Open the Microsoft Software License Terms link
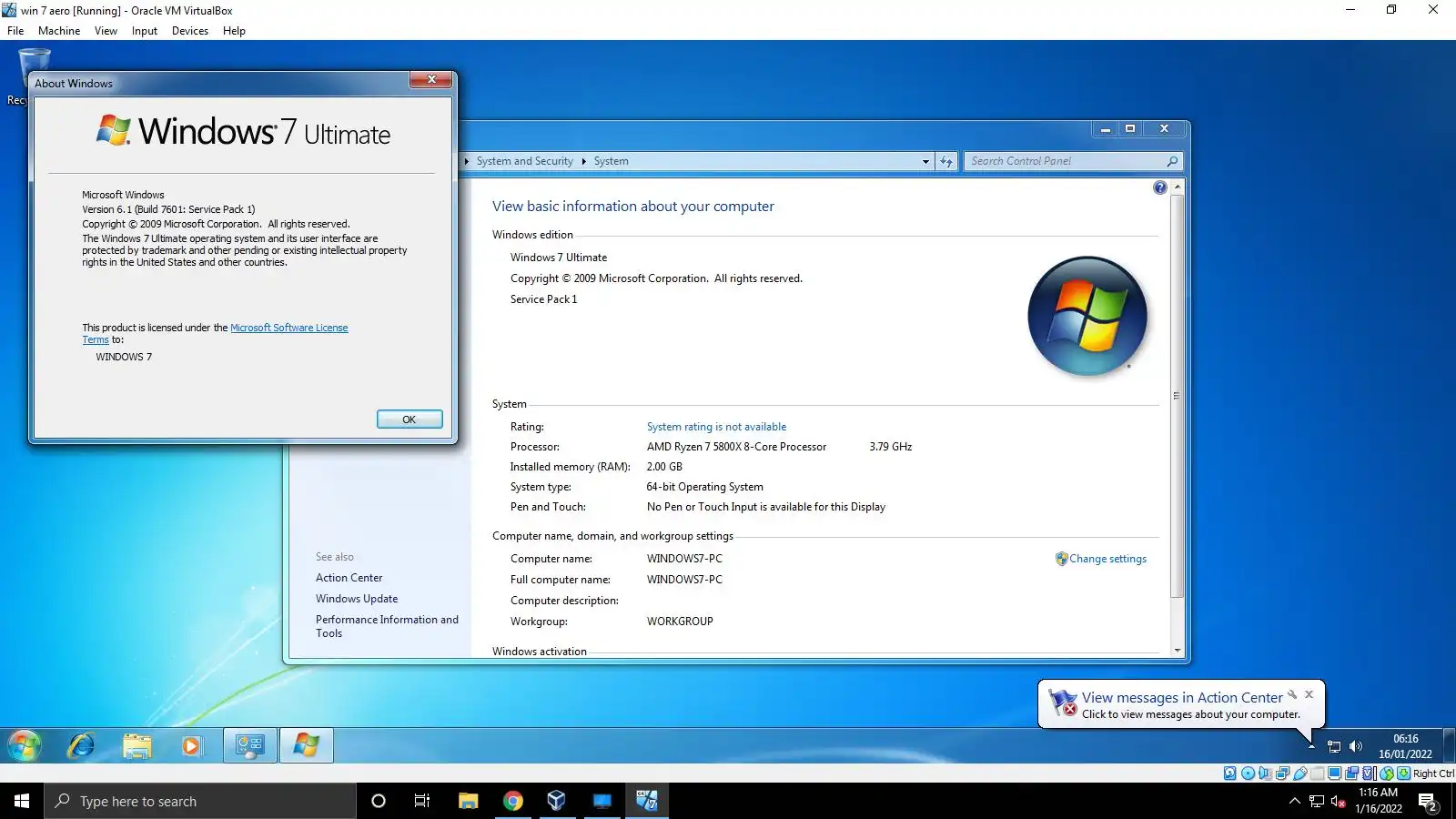The width and height of the screenshot is (1456, 819). pyautogui.click(x=288, y=328)
